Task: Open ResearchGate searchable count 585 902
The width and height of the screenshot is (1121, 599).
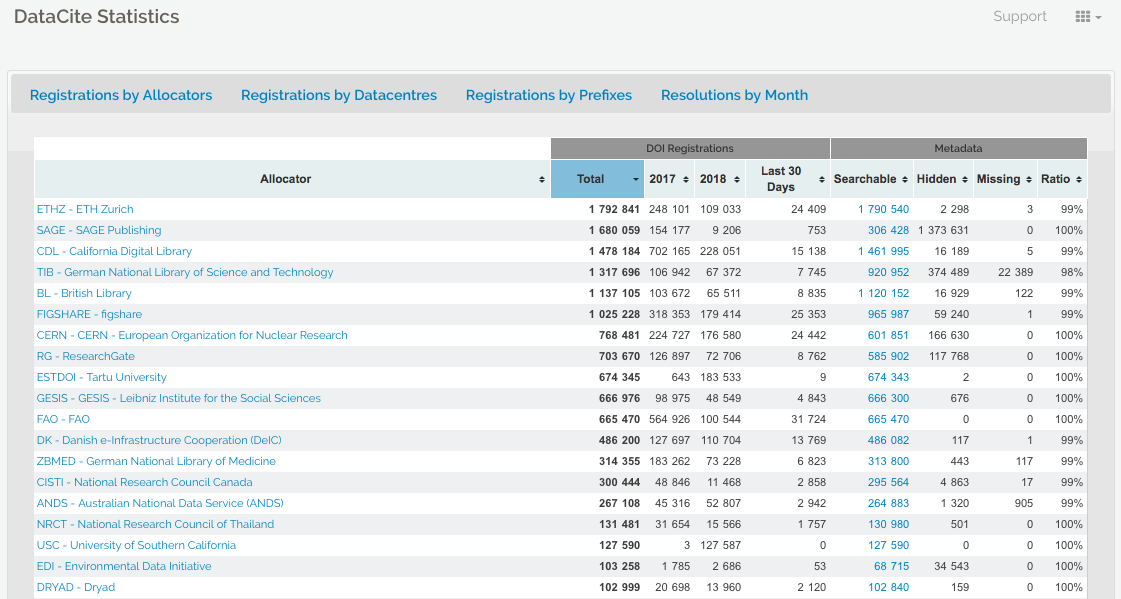Action: (x=889, y=356)
